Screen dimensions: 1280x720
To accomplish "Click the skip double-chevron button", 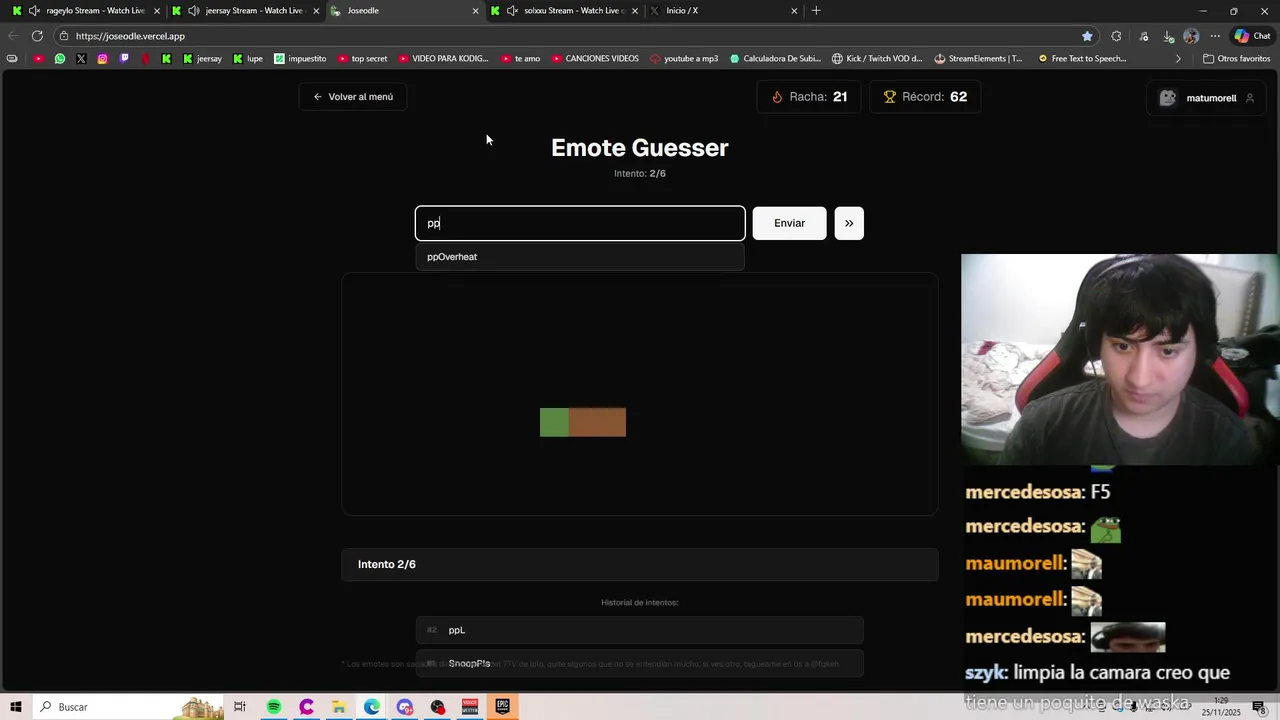I will tap(849, 223).
